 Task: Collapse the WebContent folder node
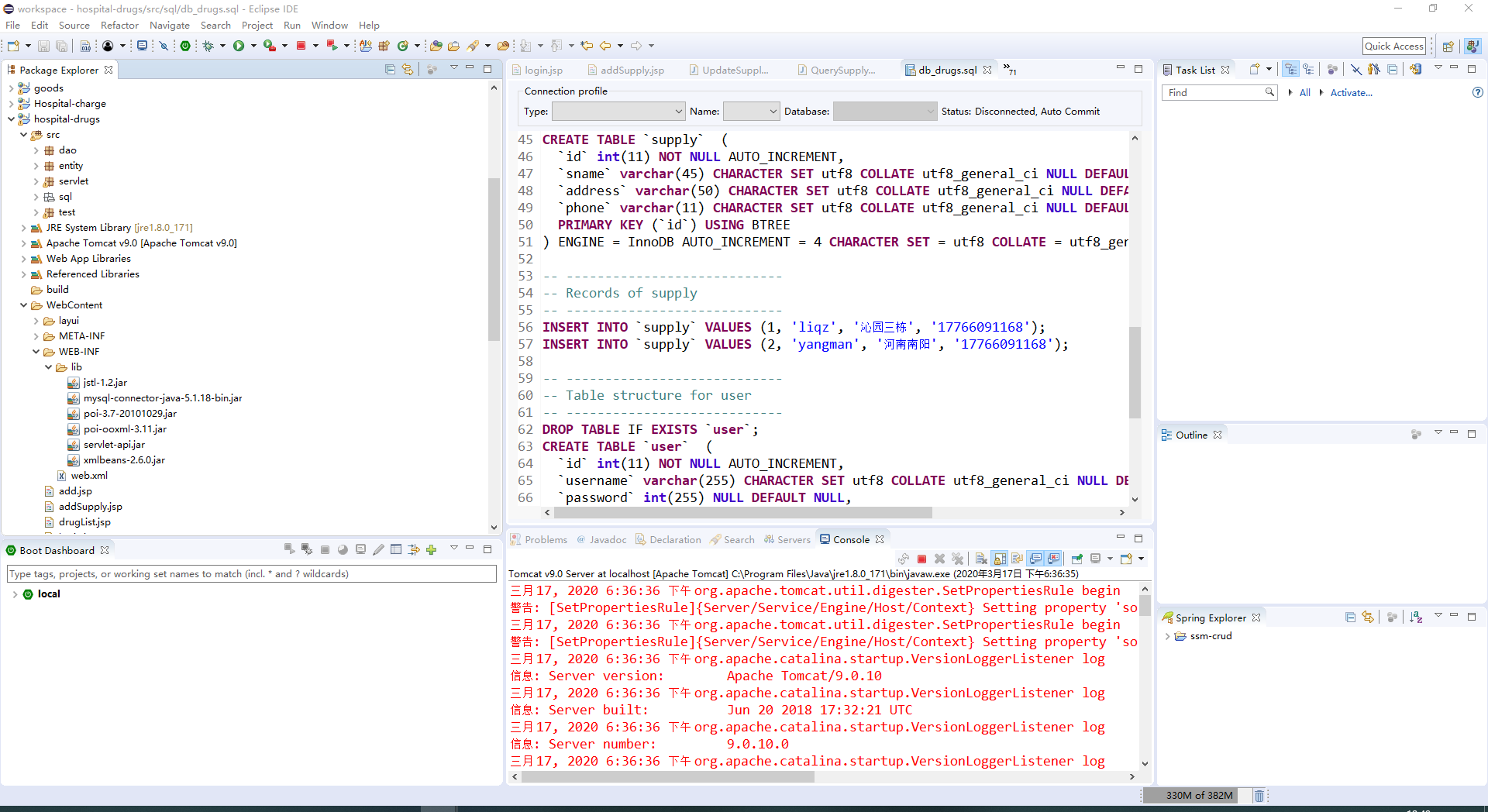pyautogui.click(x=24, y=305)
